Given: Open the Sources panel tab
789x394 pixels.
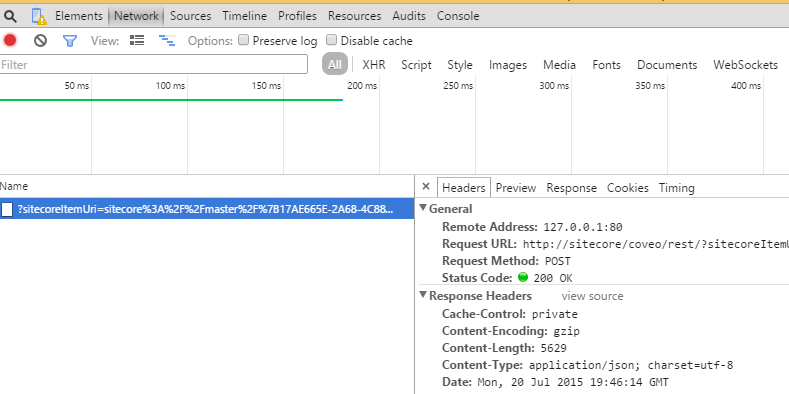Looking at the screenshot, I should [x=191, y=16].
